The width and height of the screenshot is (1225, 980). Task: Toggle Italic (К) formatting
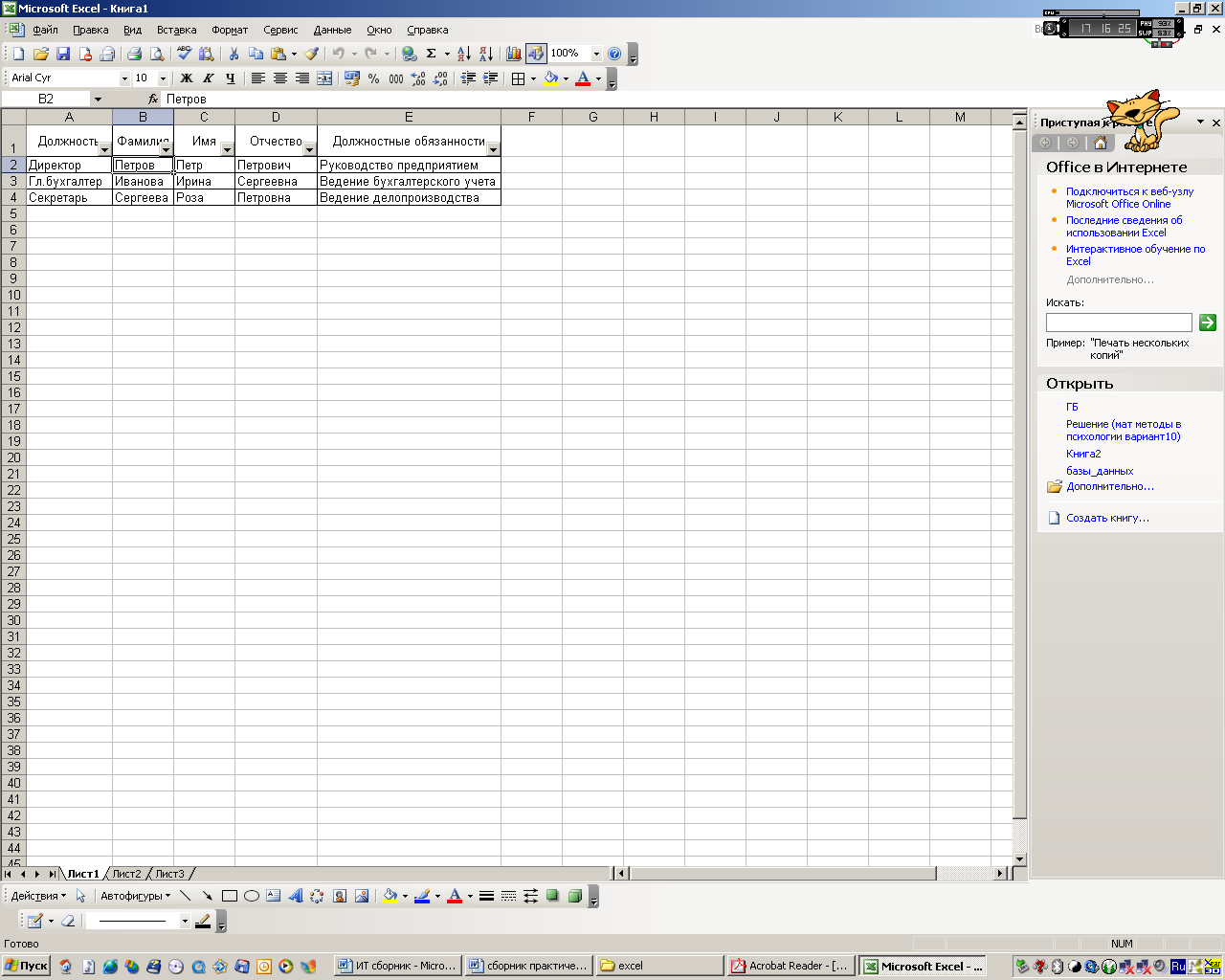(209, 78)
